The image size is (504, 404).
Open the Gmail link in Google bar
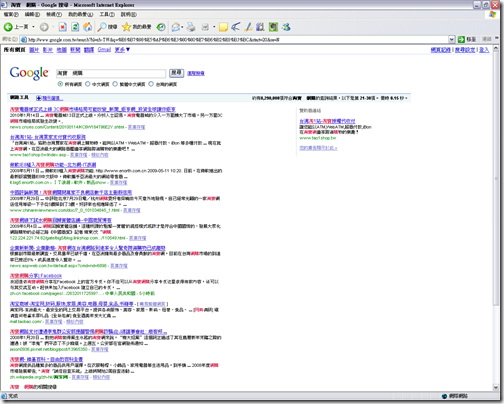[104, 50]
